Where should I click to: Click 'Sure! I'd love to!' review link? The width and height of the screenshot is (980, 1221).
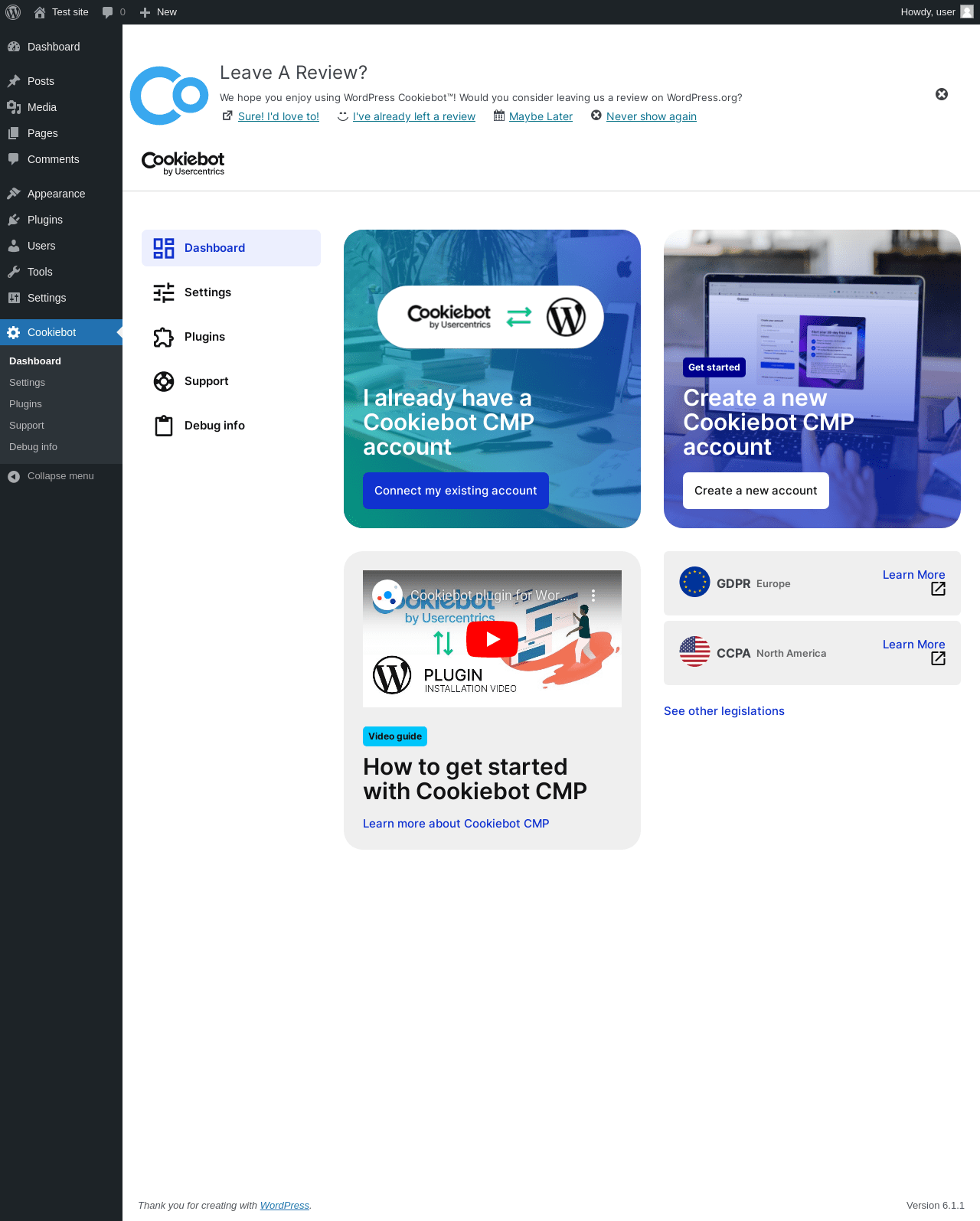coord(279,116)
